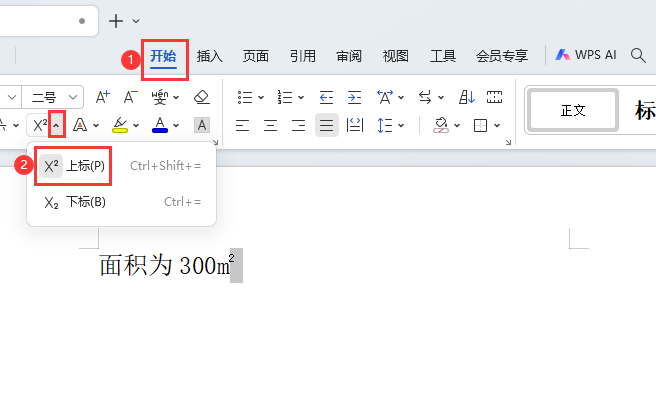The width and height of the screenshot is (656, 399).
Task: Switch to 页面 tab
Action: click(256, 56)
